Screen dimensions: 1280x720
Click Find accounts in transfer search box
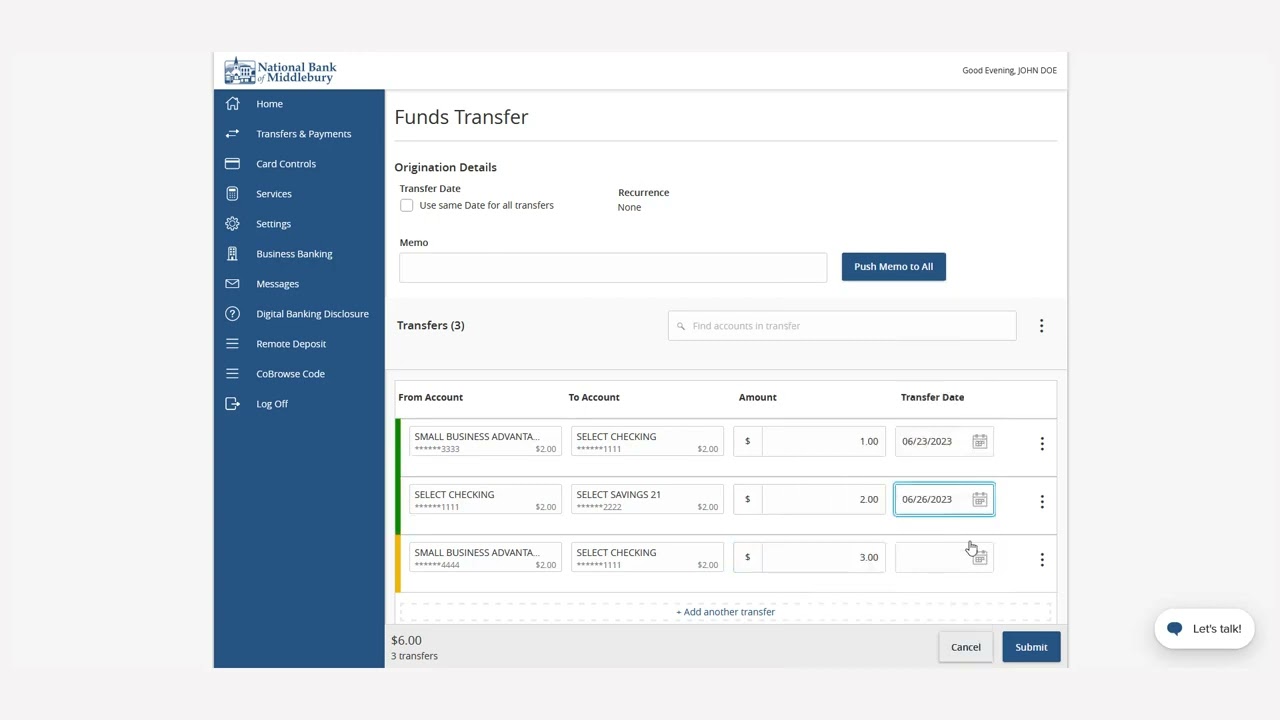coord(842,326)
